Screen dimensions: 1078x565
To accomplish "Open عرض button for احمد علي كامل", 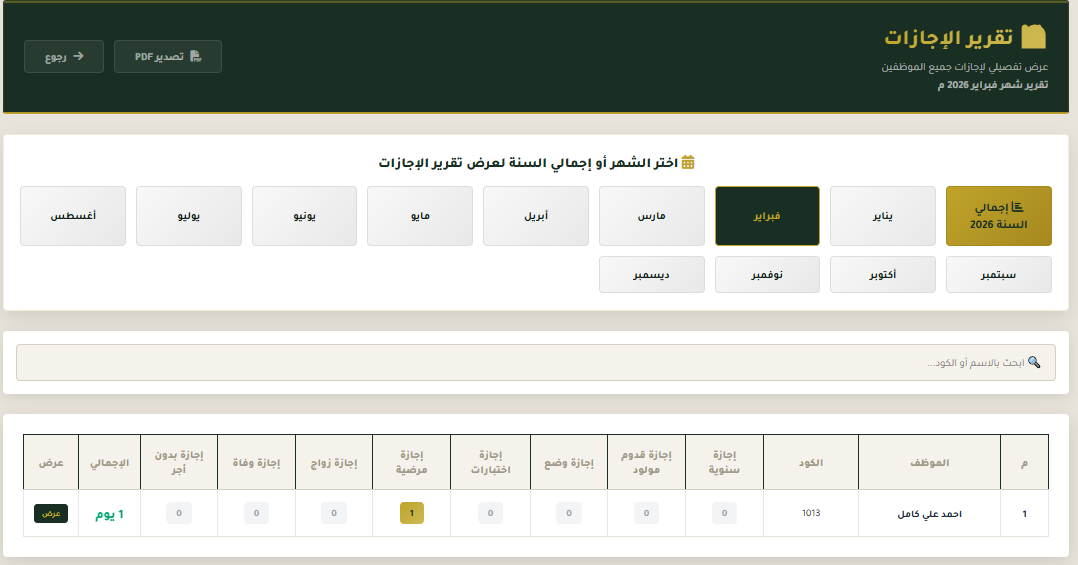I will (x=51, y=513).
